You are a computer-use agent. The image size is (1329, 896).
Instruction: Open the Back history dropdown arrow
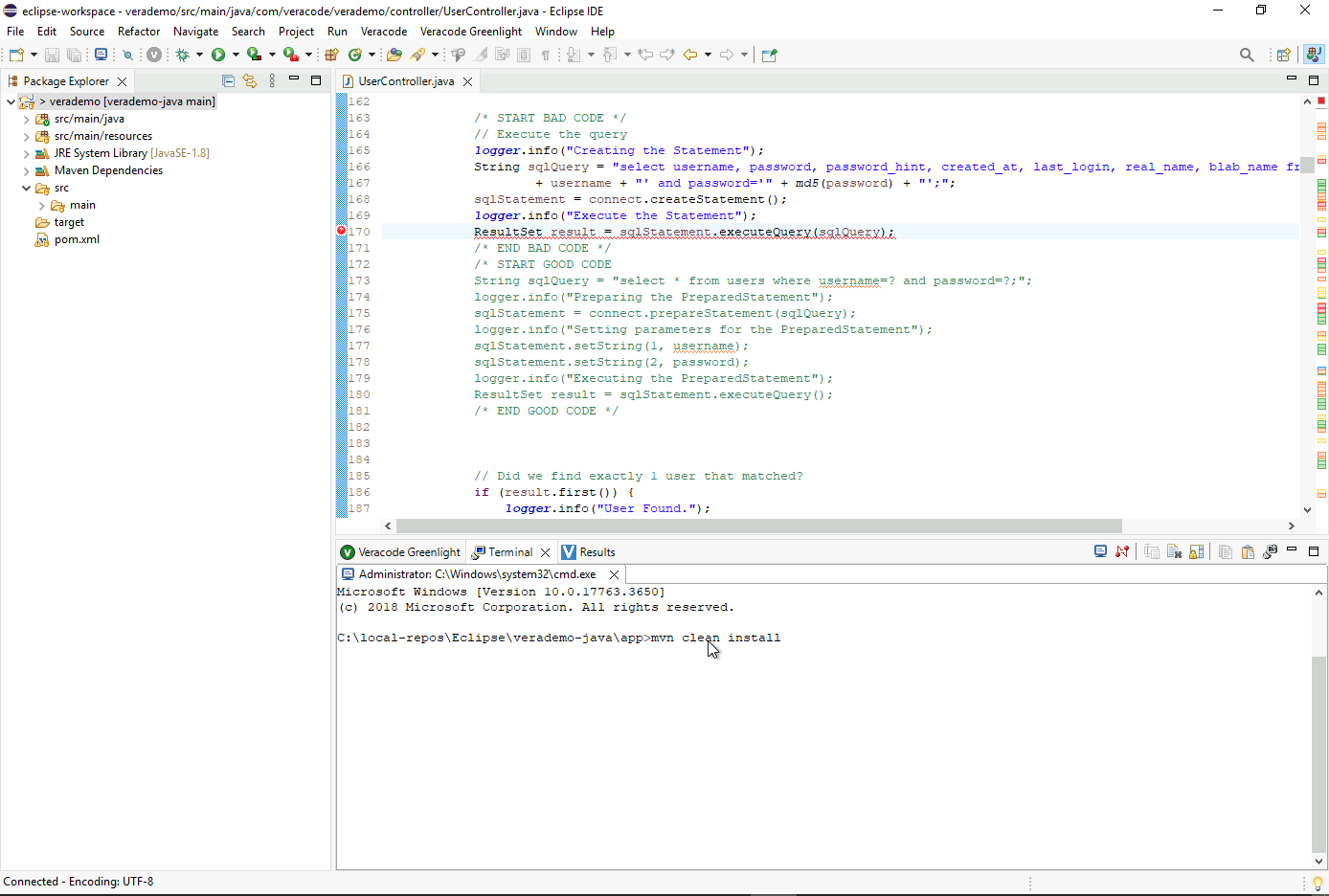click(x=708, y=55)
